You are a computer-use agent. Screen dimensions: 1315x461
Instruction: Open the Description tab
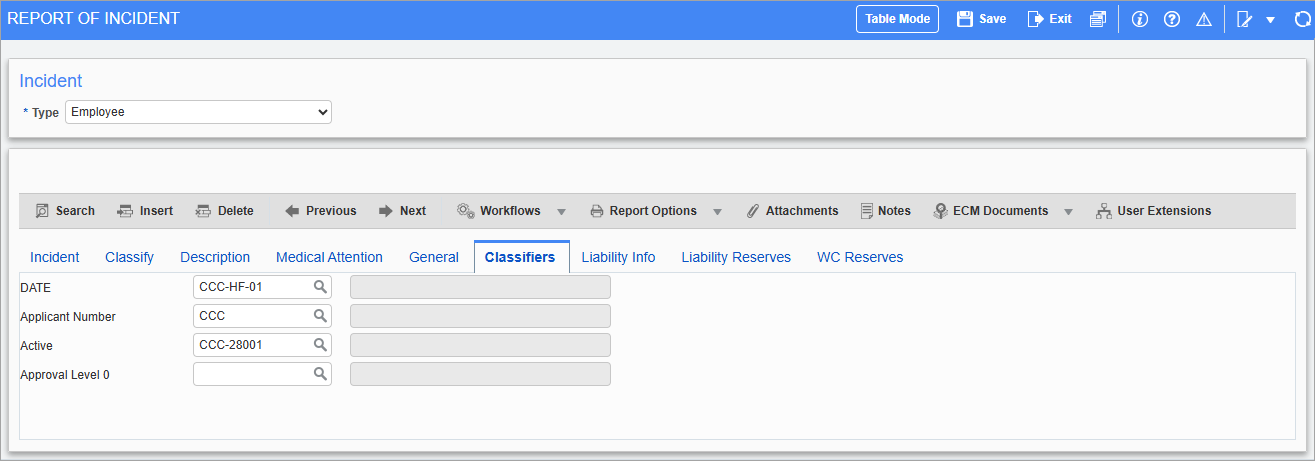215,257
